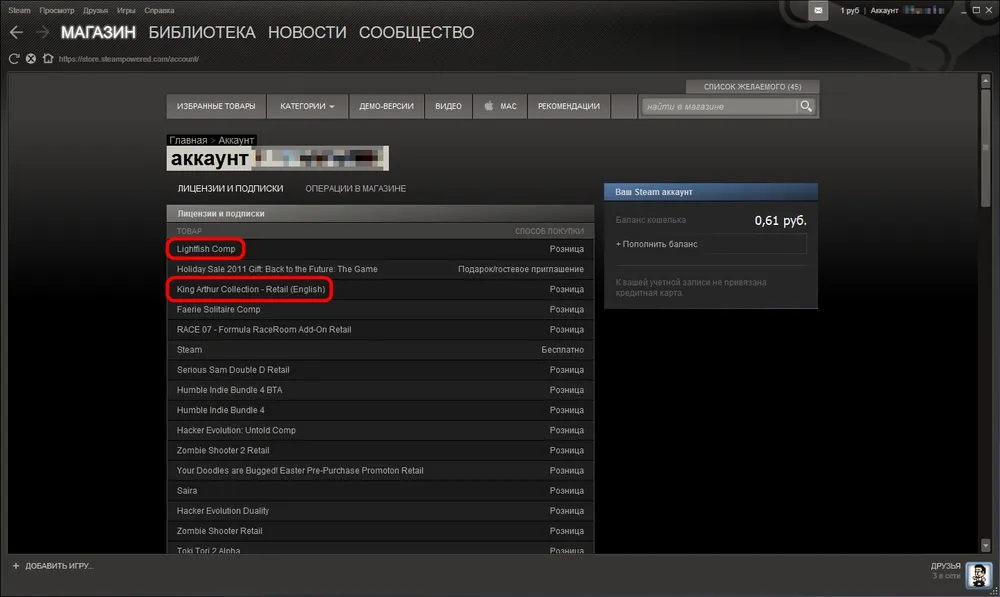Click the forward navigation arrow
The height and width of the screenshot is (597, 1000).
[x=42, y=33]
